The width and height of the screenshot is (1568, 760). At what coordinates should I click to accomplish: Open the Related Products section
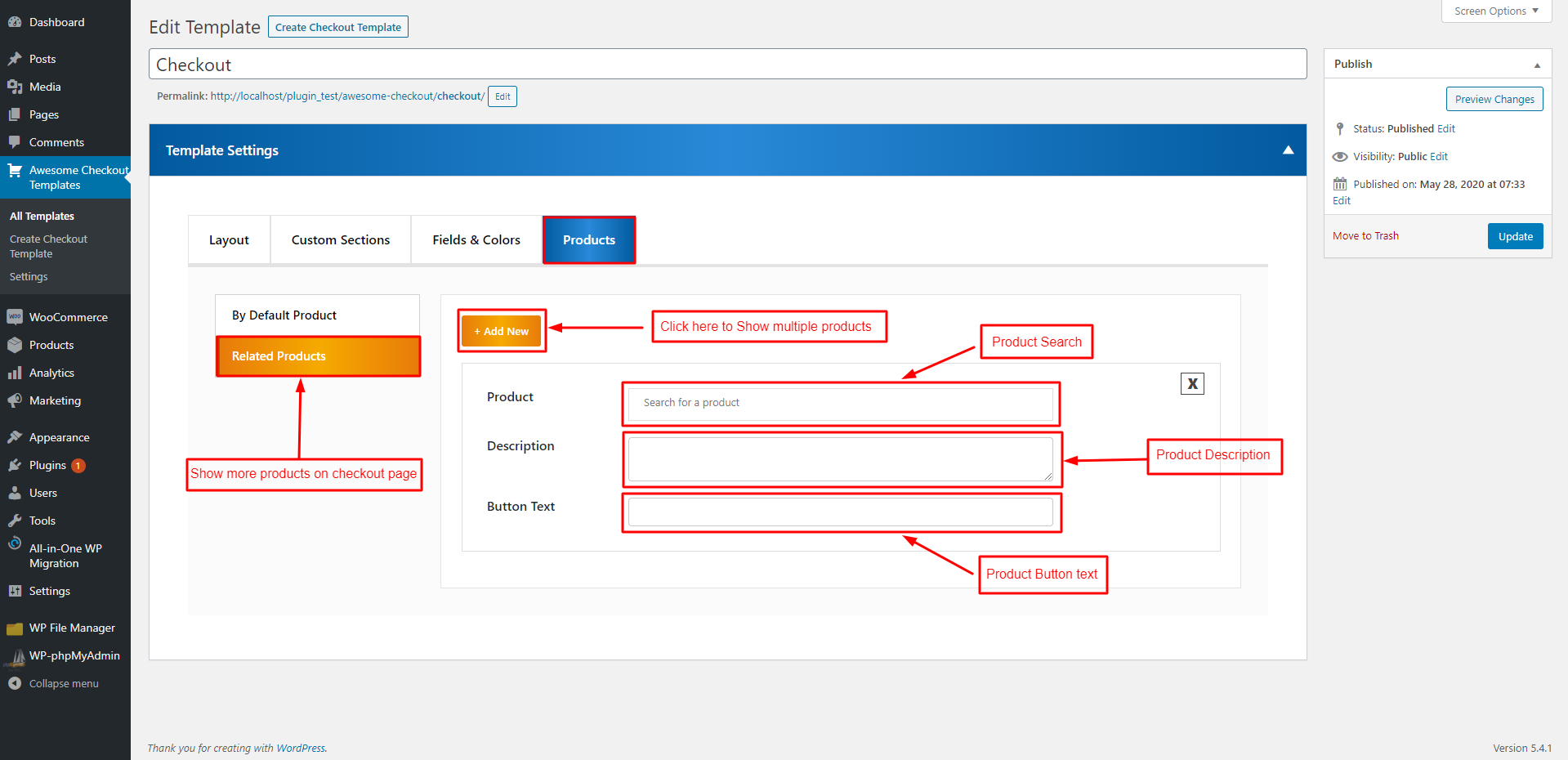point(318,356)
